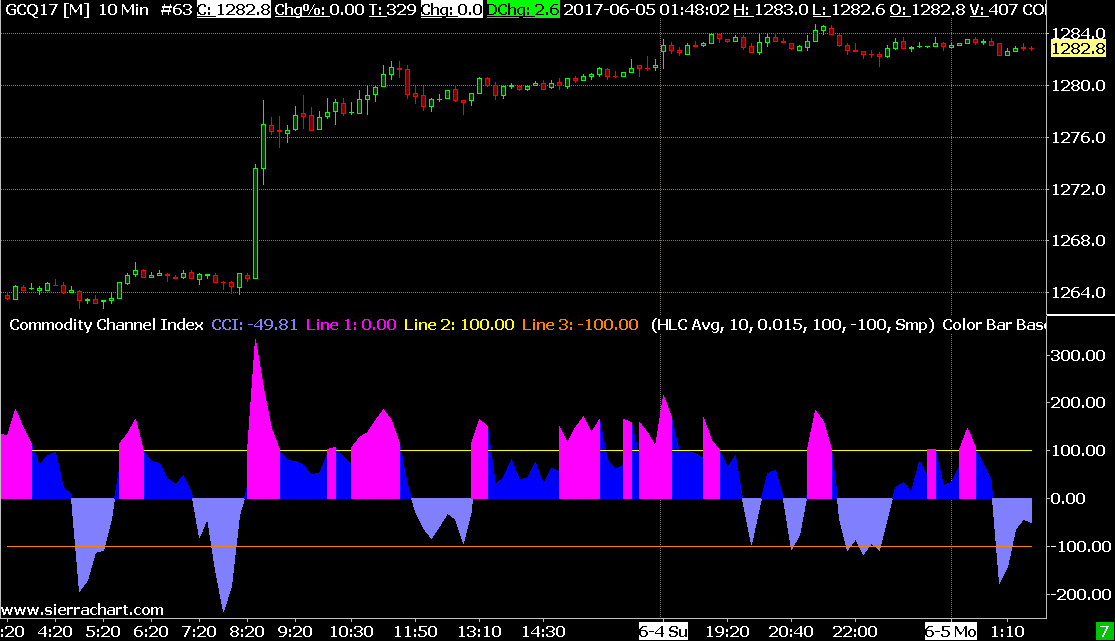
Task: Click the -200.00 CCI scale label
Action: (1079, 594)
